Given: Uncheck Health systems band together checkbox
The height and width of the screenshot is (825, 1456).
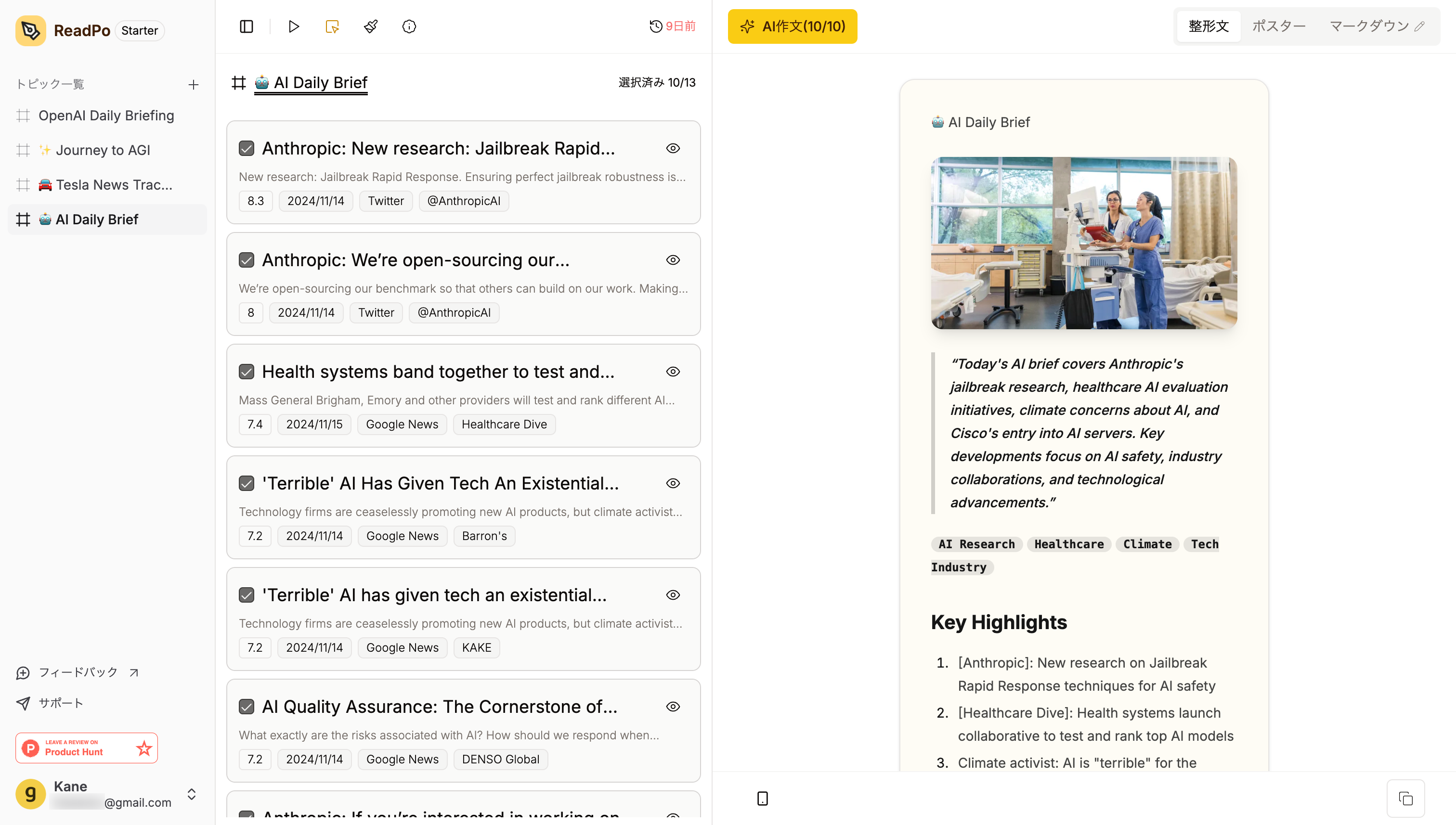Looking at the screenshot, I should 247,372.
